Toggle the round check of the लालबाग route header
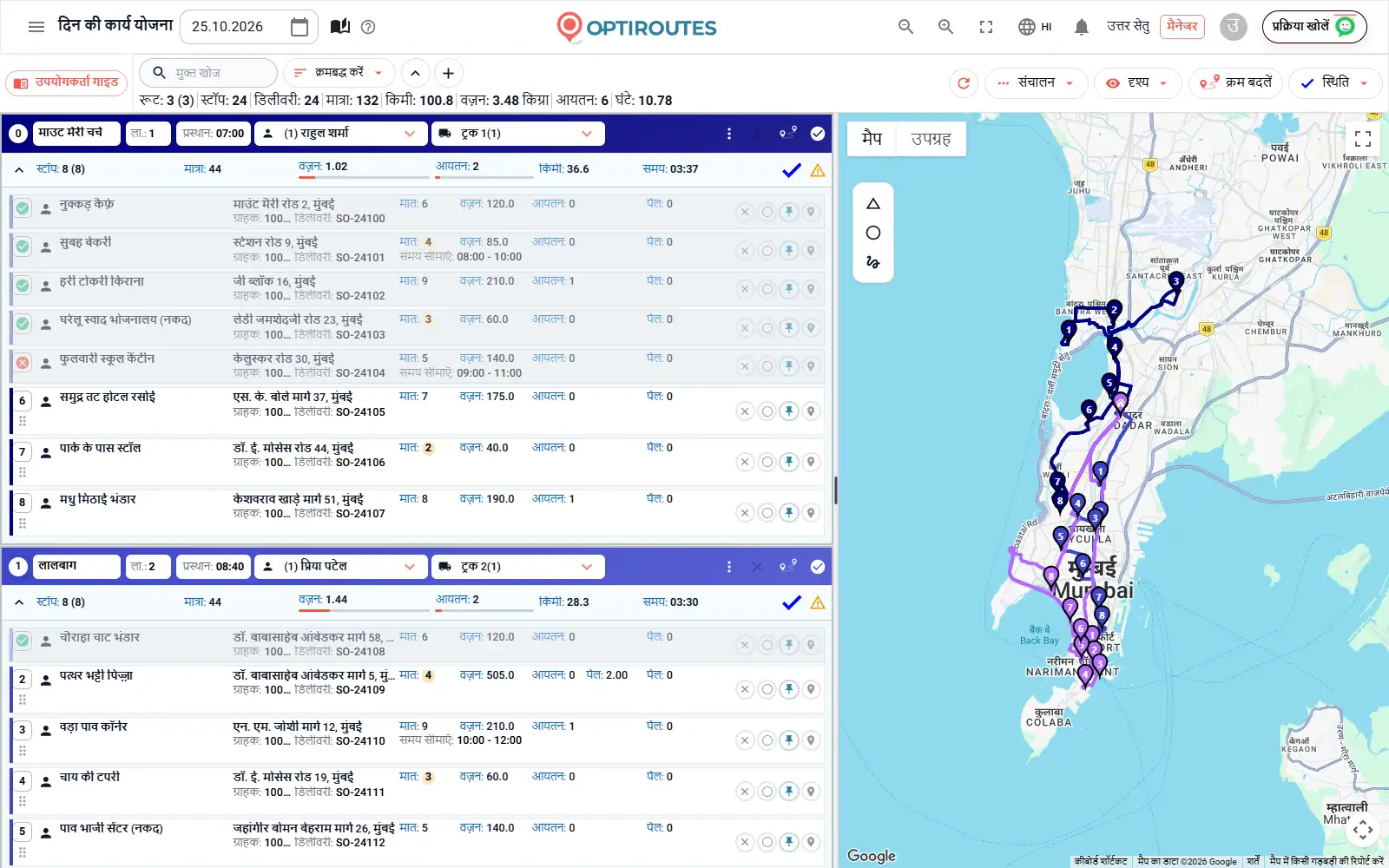The width and height of the screenshot is (1389, 868). pyautogui.click(x=818, y=567)
